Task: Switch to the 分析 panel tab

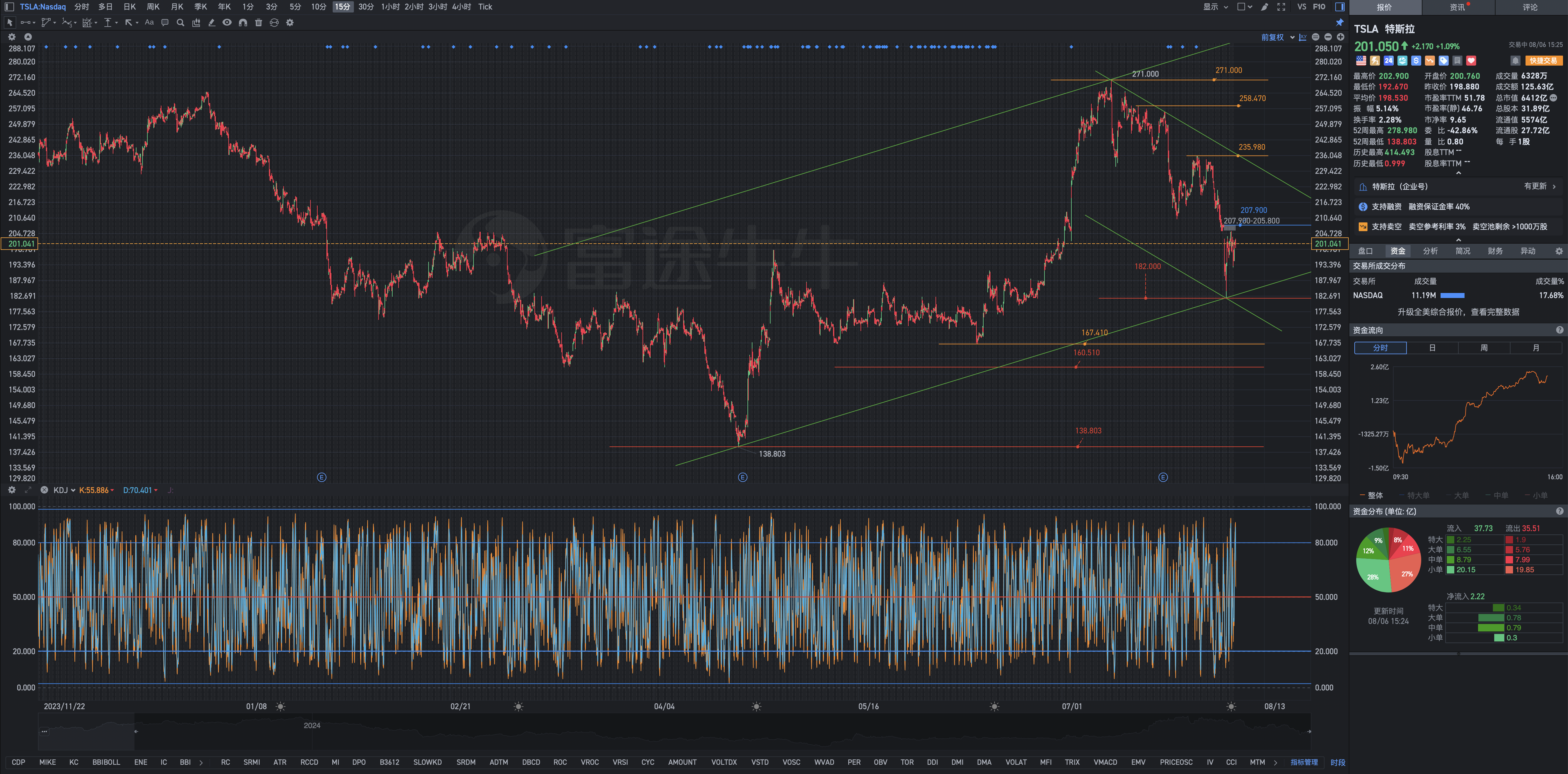Action: click(x=1431, y=251)
